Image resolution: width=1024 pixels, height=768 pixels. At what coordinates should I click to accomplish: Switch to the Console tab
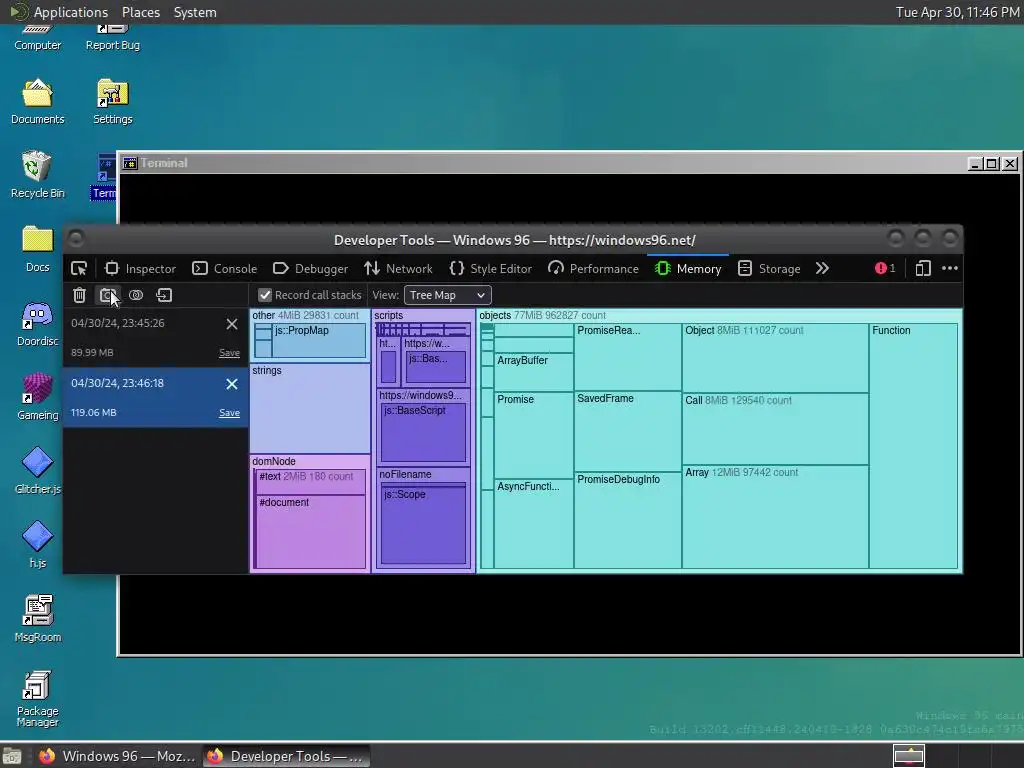pos(225,268)
